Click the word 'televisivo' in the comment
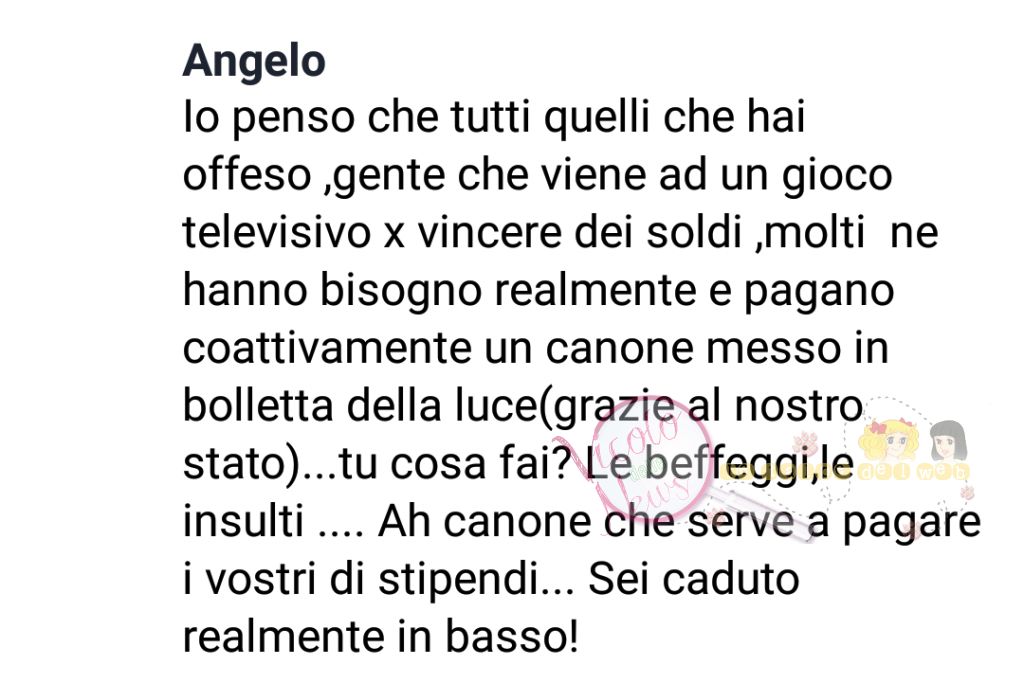Screen dimensions: 1024x683 pos(277,232)
